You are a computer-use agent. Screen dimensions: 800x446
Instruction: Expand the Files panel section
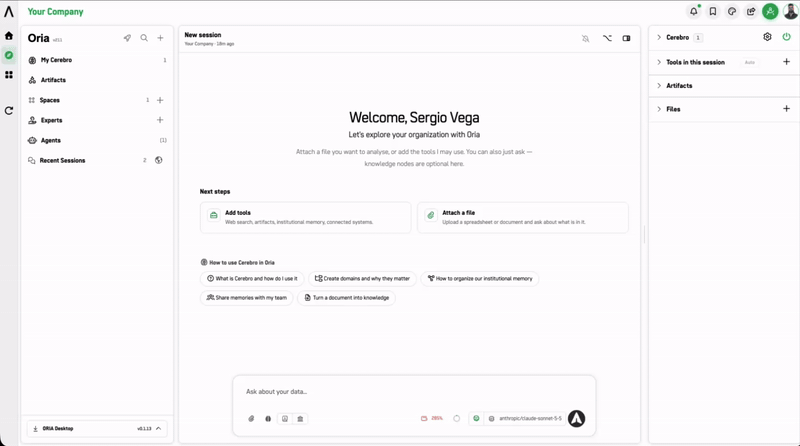659,109
